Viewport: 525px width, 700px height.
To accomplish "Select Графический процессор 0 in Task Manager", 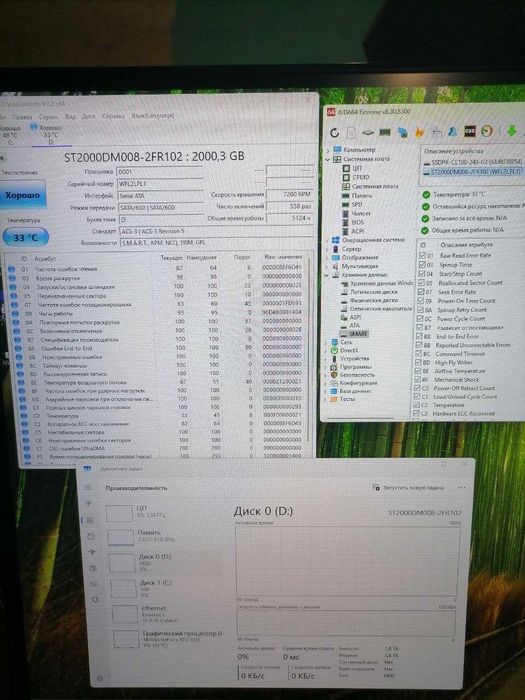I will (x=169, y=639).
